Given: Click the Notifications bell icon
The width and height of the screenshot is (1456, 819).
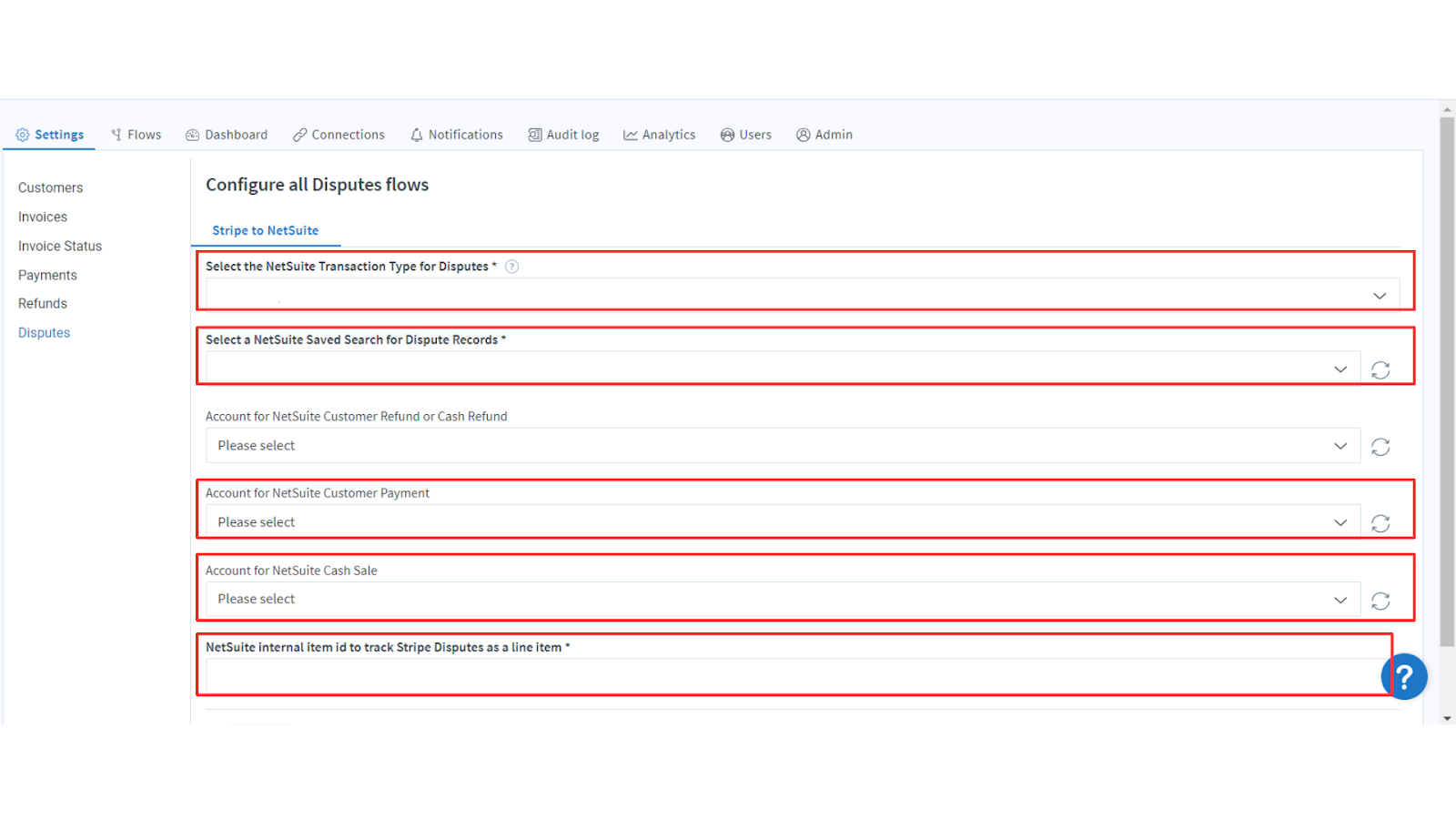Looking at the screenshot, I should pyautogui.click(x=417, y=135).
